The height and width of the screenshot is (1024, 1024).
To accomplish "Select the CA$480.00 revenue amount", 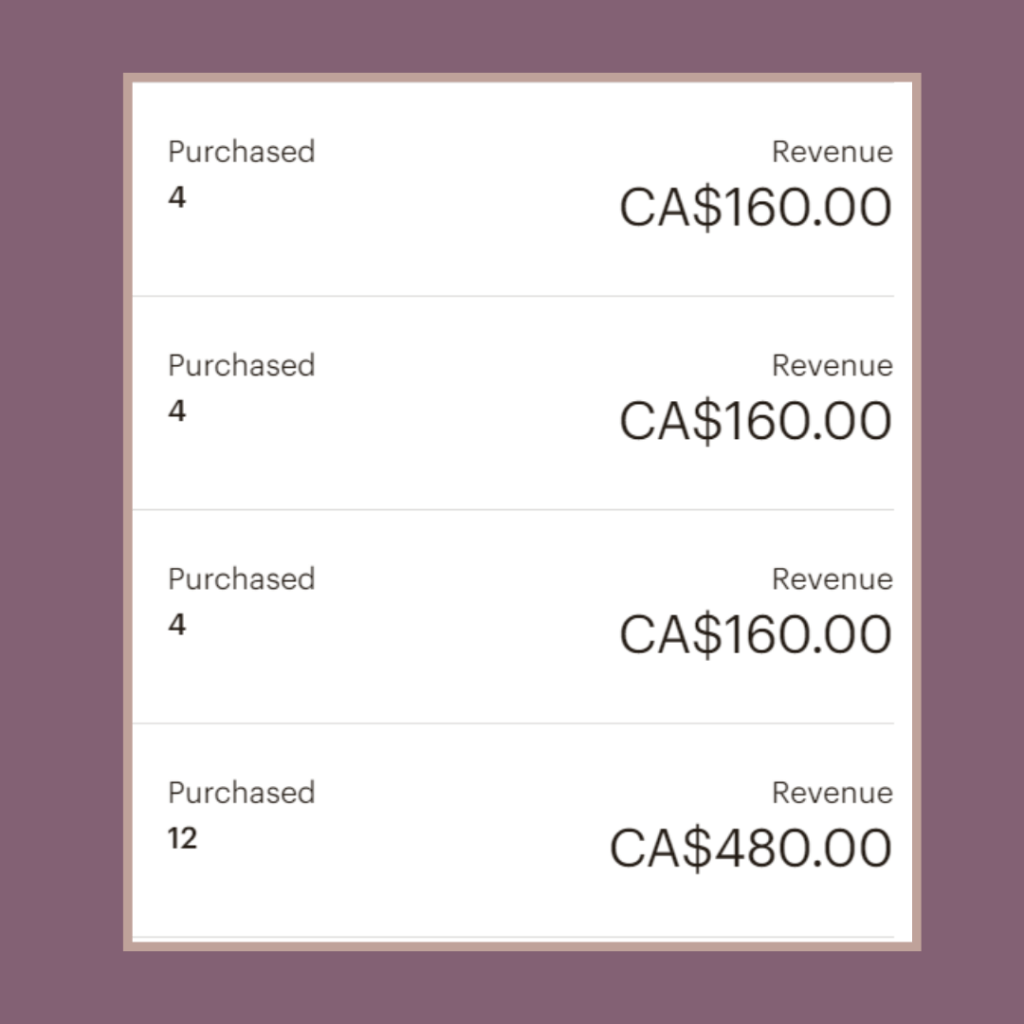I will coord(750,849).
